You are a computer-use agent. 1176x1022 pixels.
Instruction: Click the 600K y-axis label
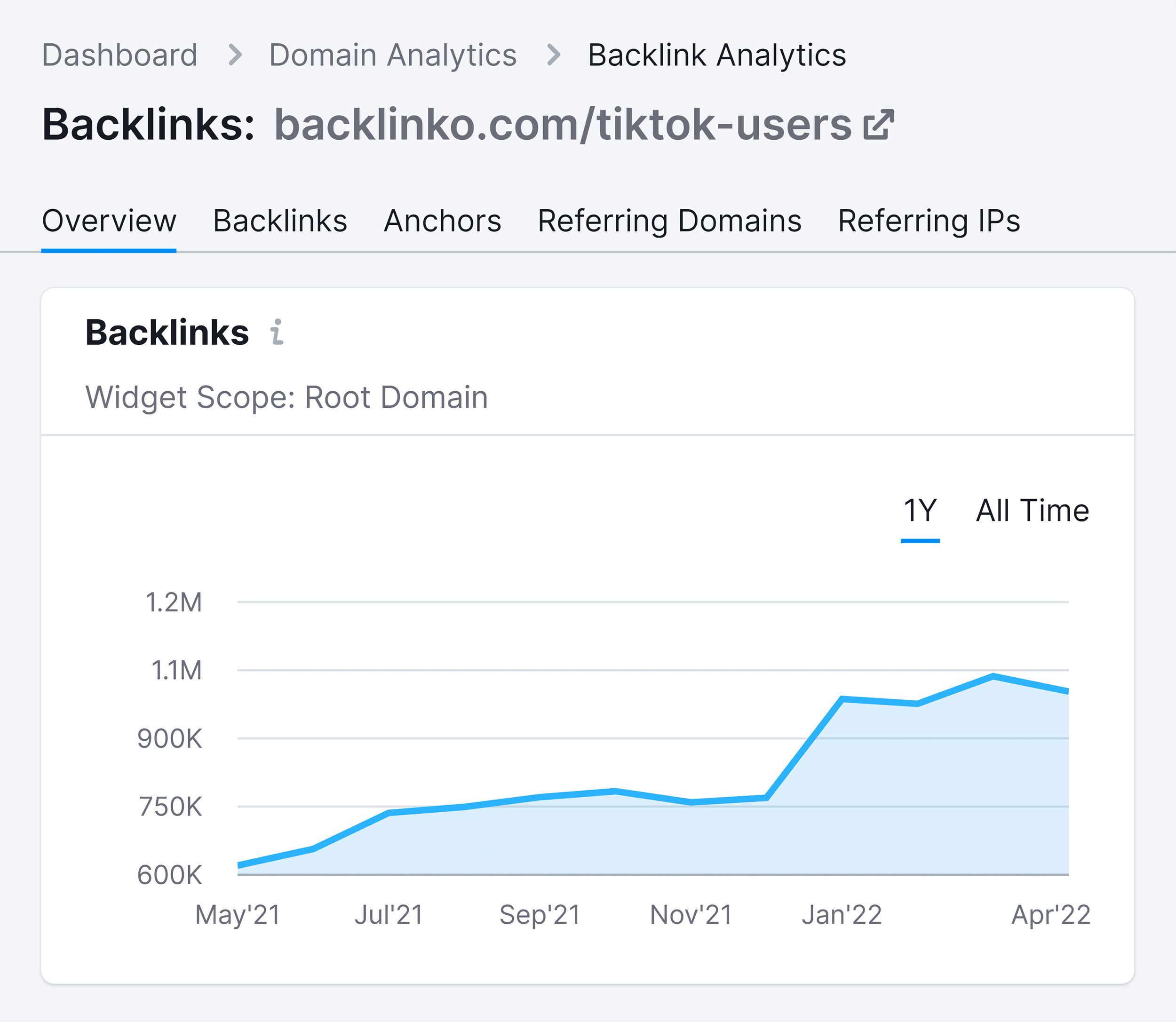tap(169, 875)
